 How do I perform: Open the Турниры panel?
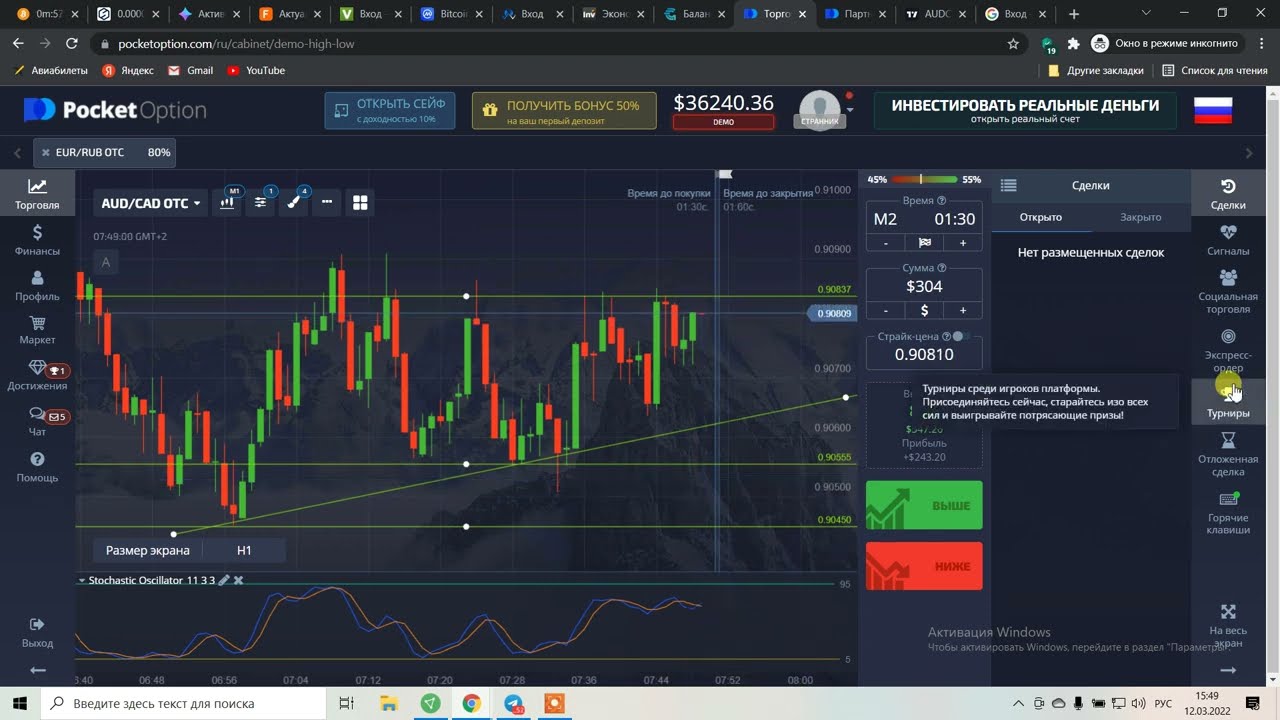pyautogui.click(x=1228, y=402)
